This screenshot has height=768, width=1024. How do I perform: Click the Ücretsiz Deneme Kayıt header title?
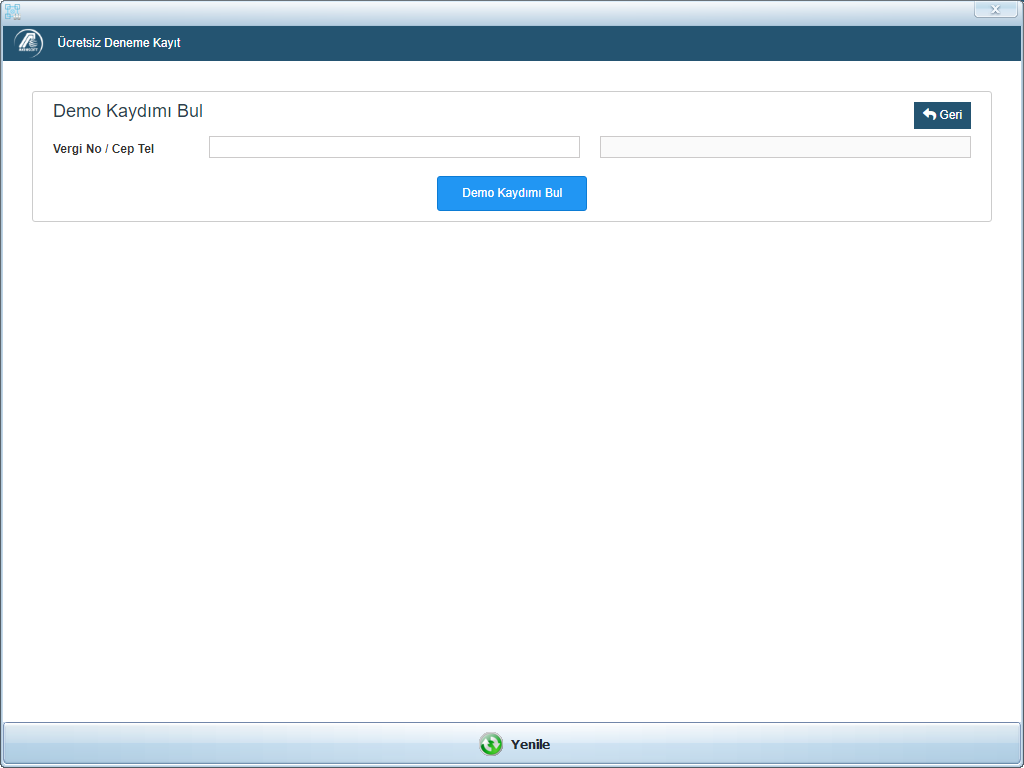coord(119,43)
